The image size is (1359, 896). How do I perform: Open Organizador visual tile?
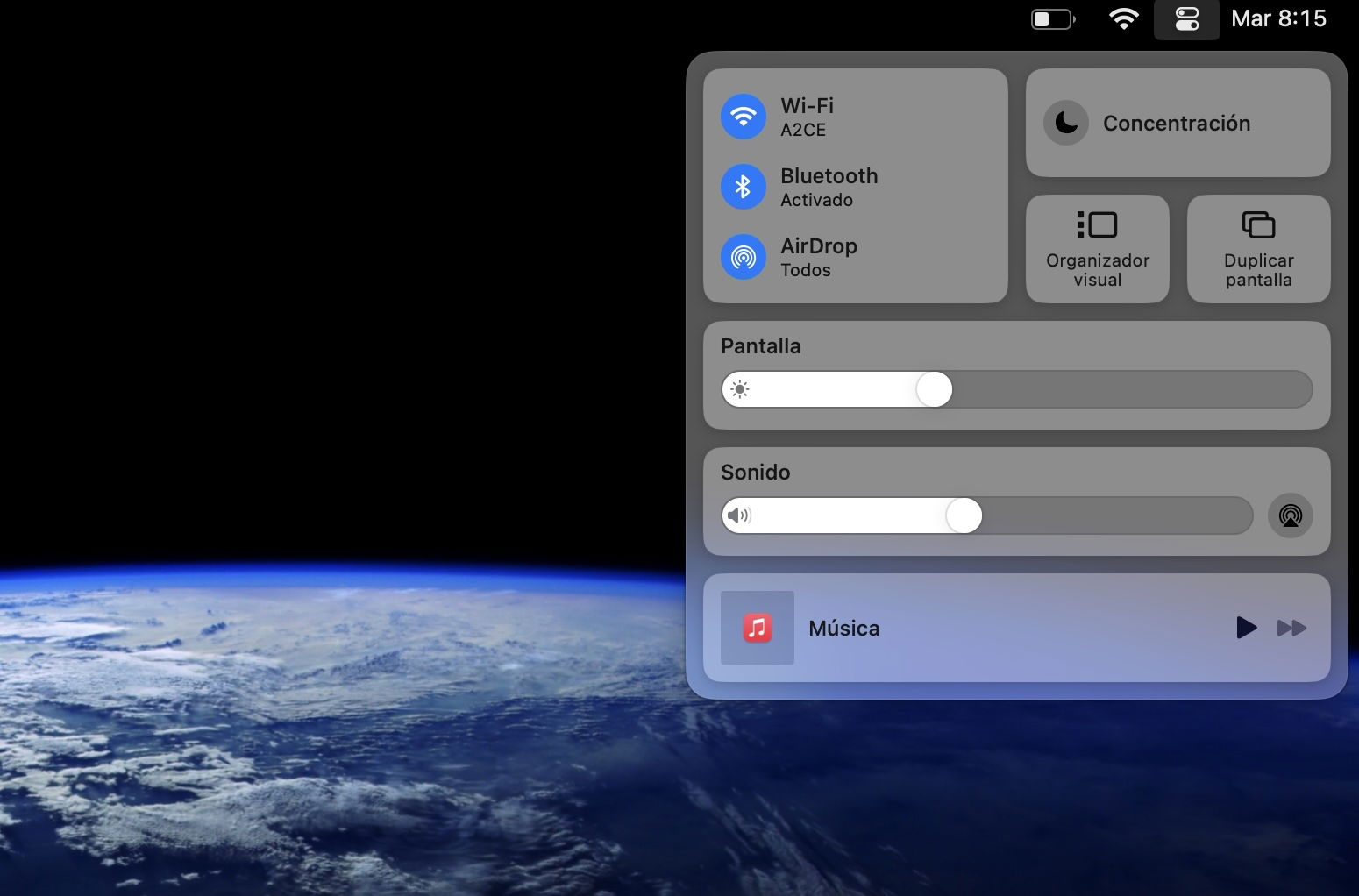(x=1098, y=249)
